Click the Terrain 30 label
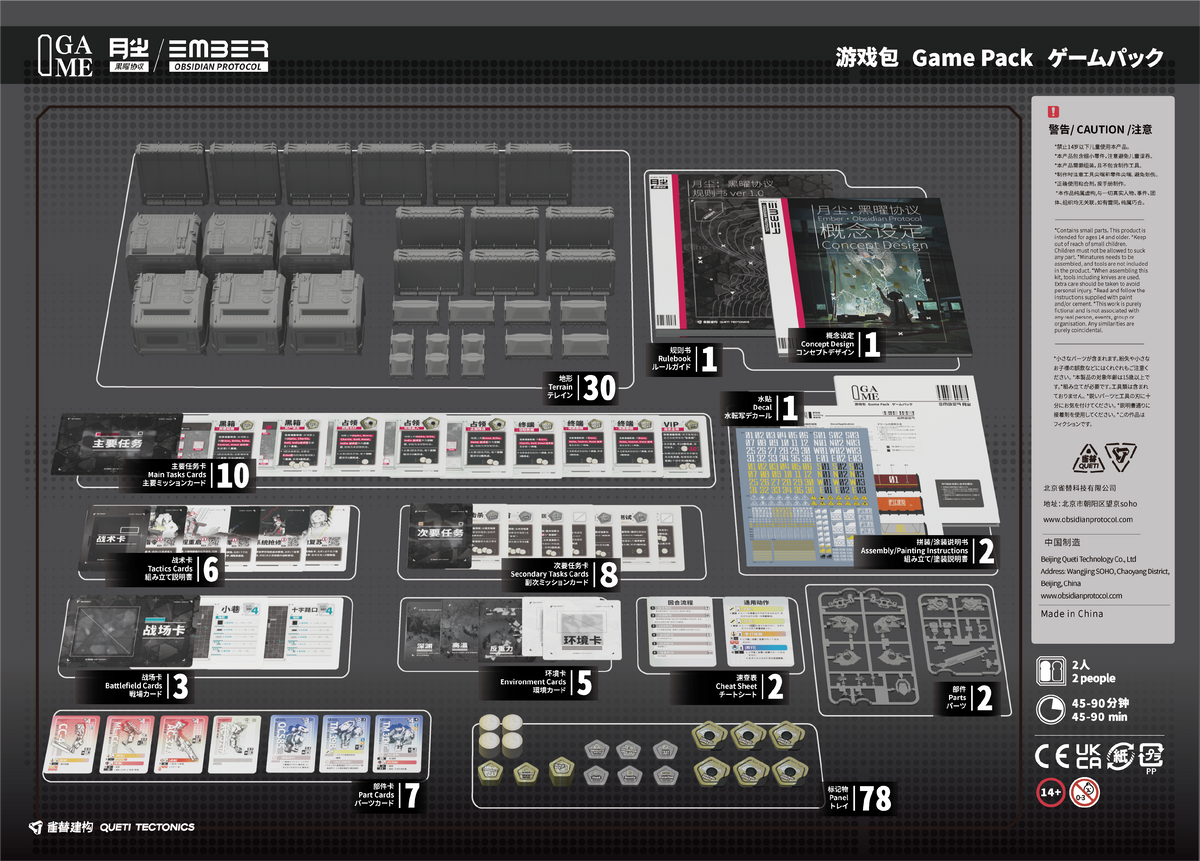This screenshot has width=1200, height=861. [x=580, y=388]
